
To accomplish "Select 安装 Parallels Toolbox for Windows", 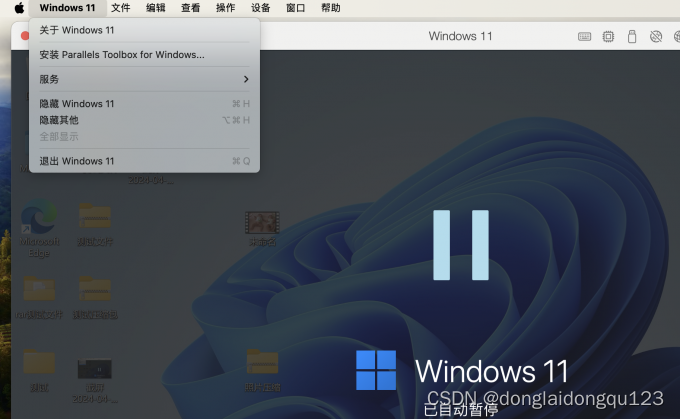I will [144, 55].
